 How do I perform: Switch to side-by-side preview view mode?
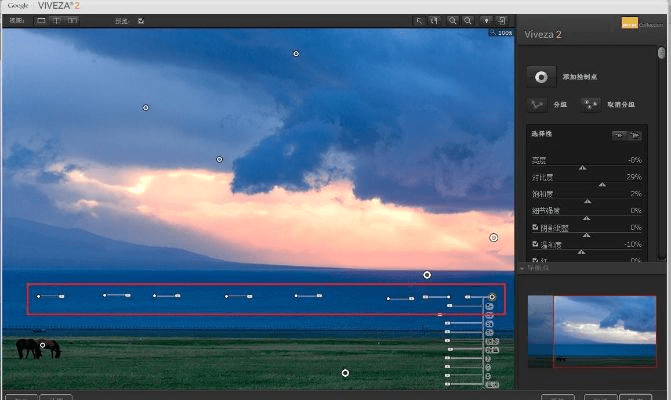72,20
